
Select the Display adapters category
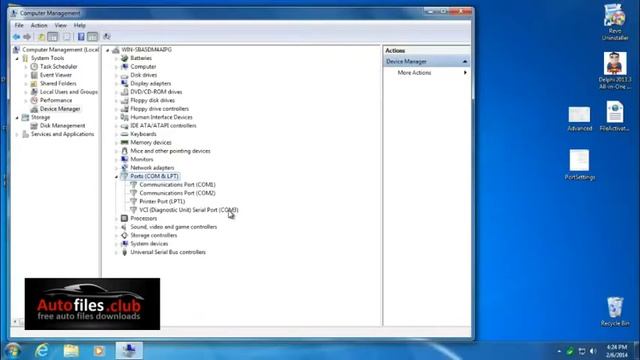(151, 83)
